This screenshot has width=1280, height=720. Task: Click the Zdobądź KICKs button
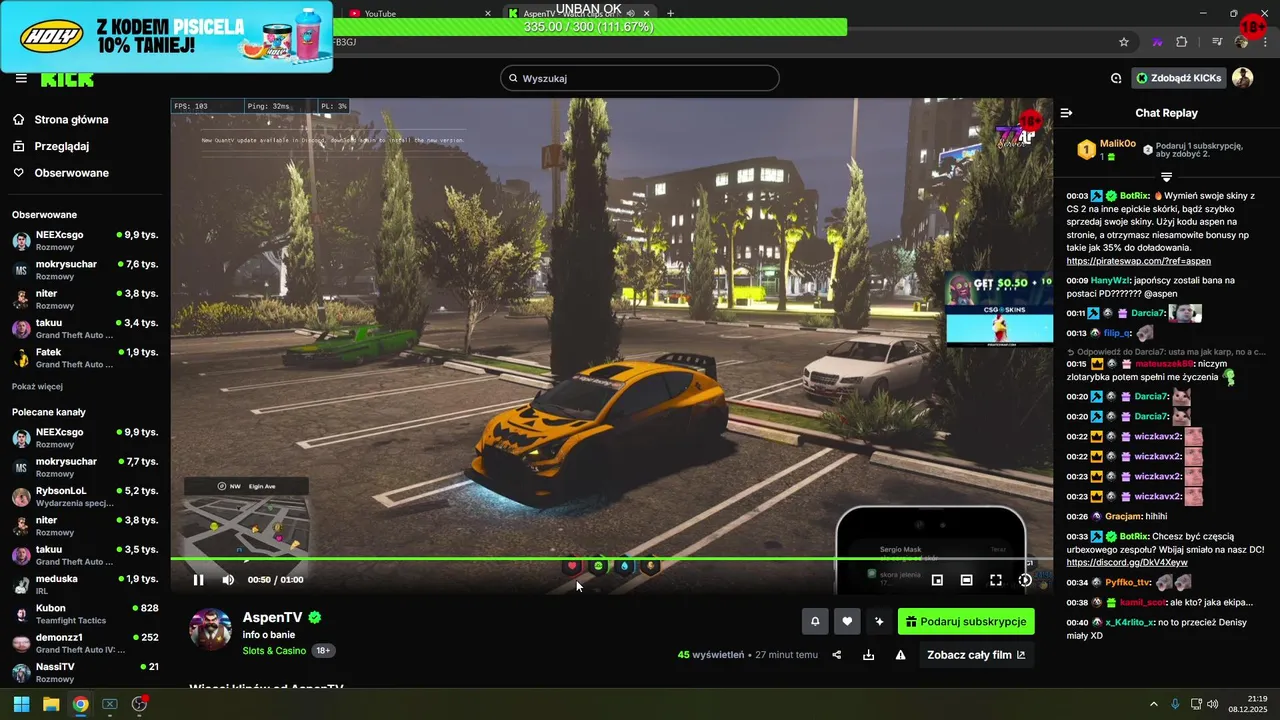[x=1178, y=78]
